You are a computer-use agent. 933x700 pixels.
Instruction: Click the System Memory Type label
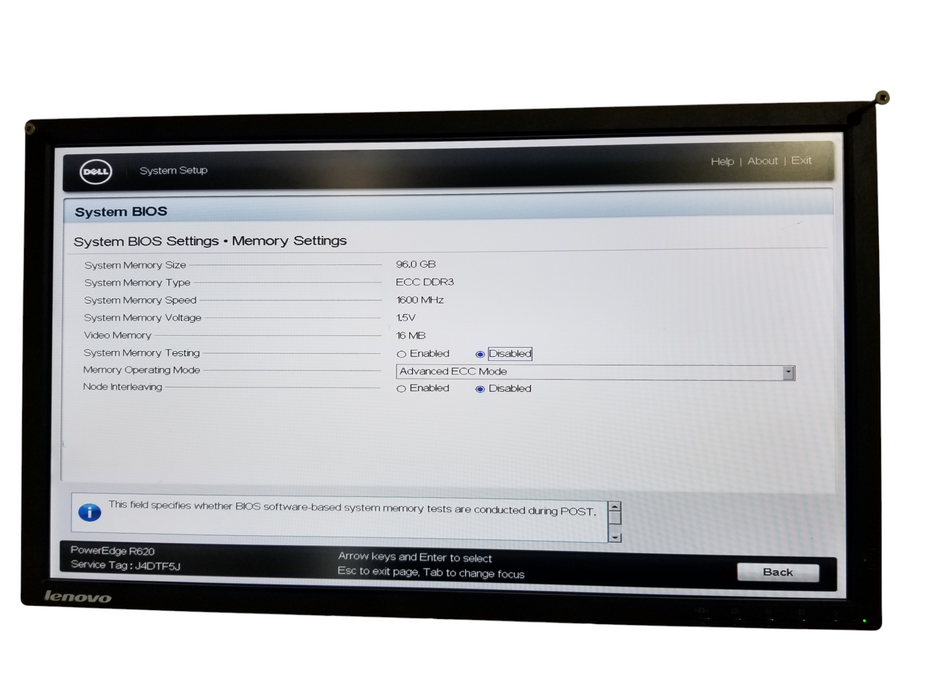click(137, 283)
